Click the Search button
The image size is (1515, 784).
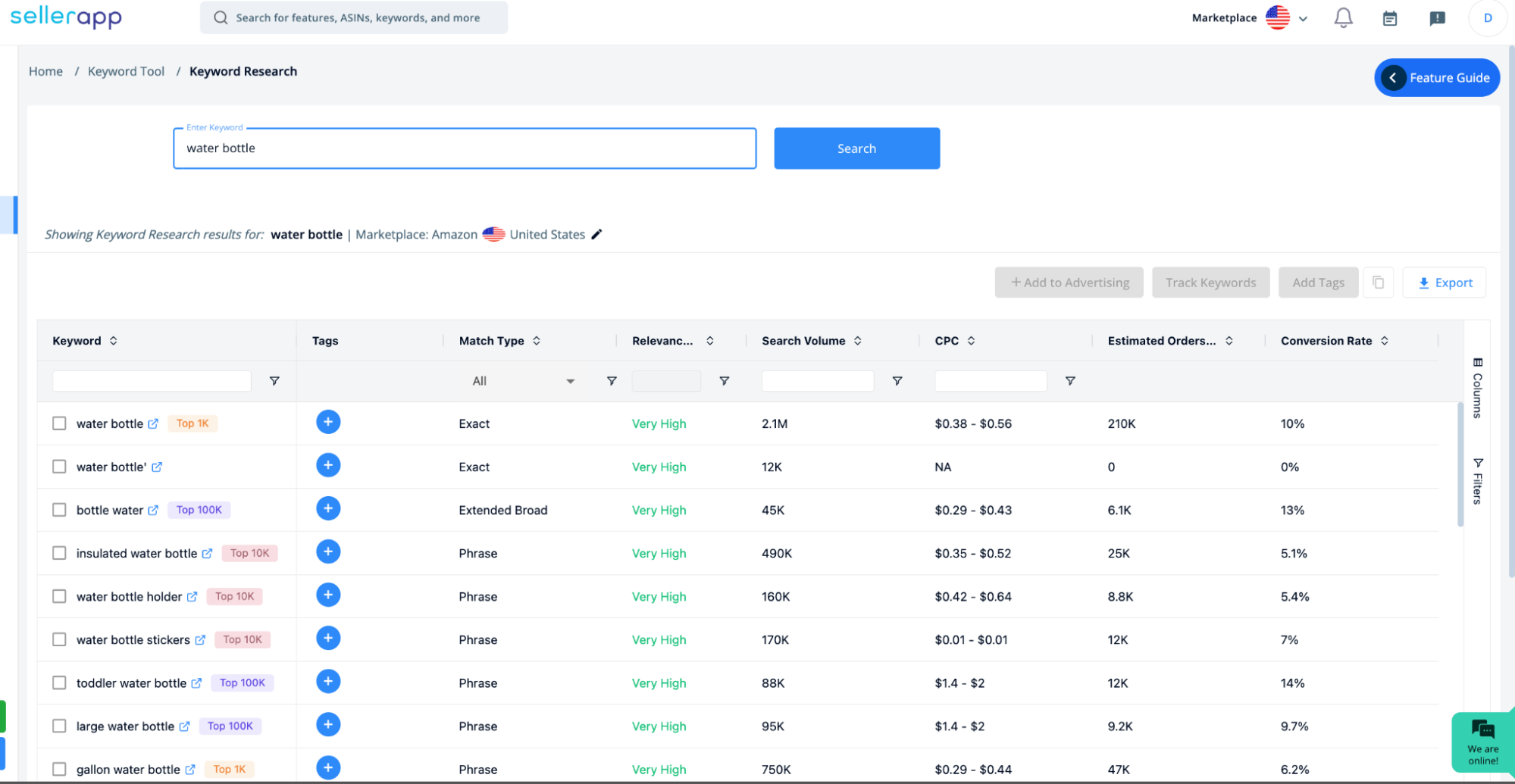[856, 148]
